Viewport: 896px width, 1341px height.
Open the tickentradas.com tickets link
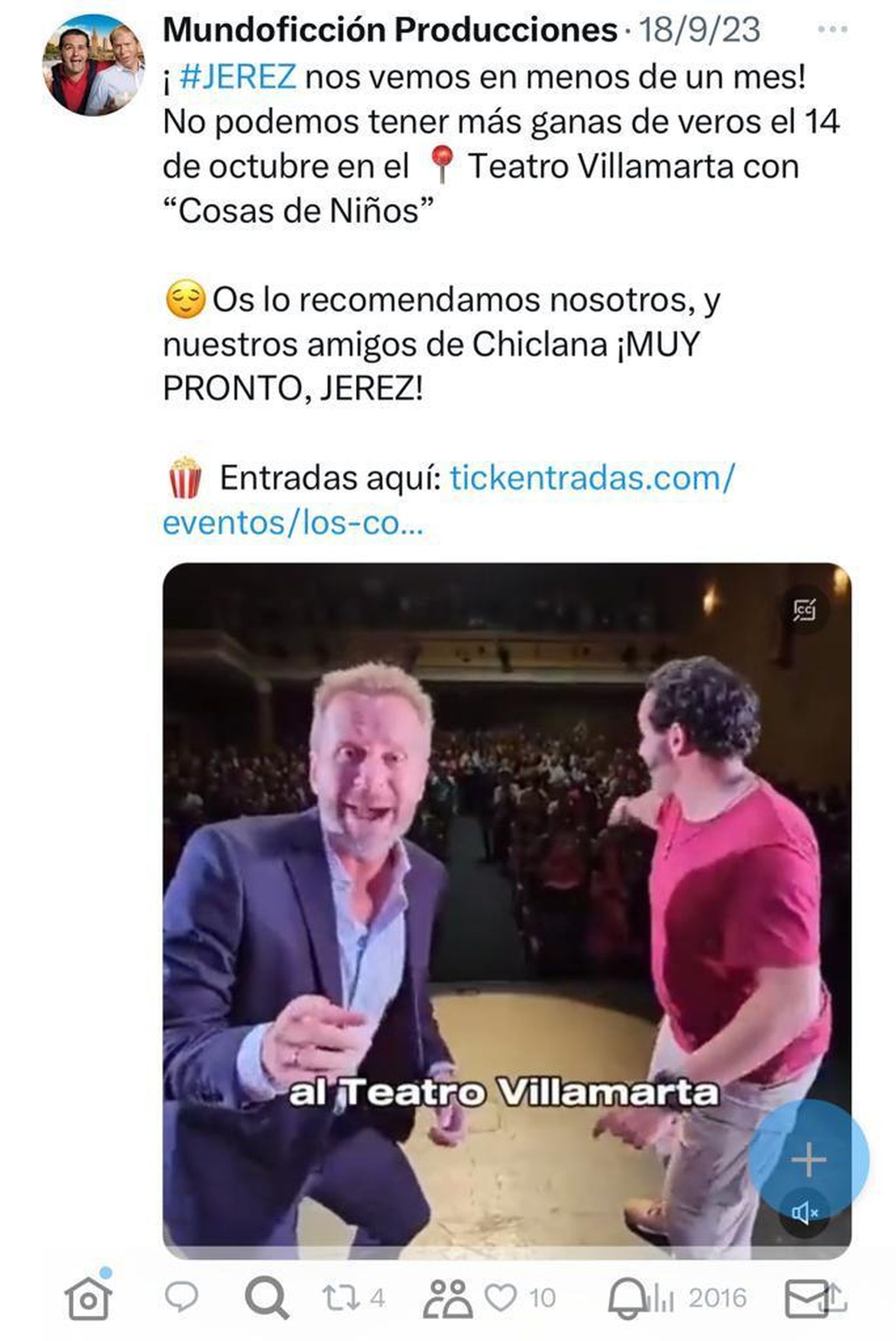pyautogui.click(x=592, y=478)
